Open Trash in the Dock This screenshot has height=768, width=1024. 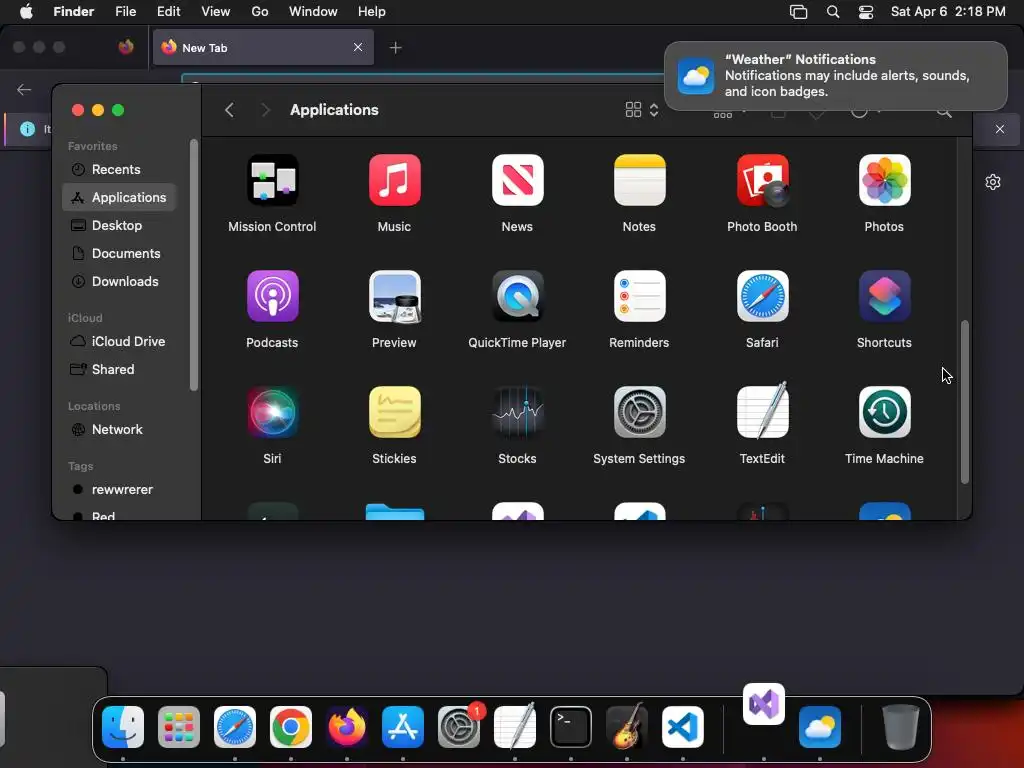pyautogui.click(x=901, y=727)
